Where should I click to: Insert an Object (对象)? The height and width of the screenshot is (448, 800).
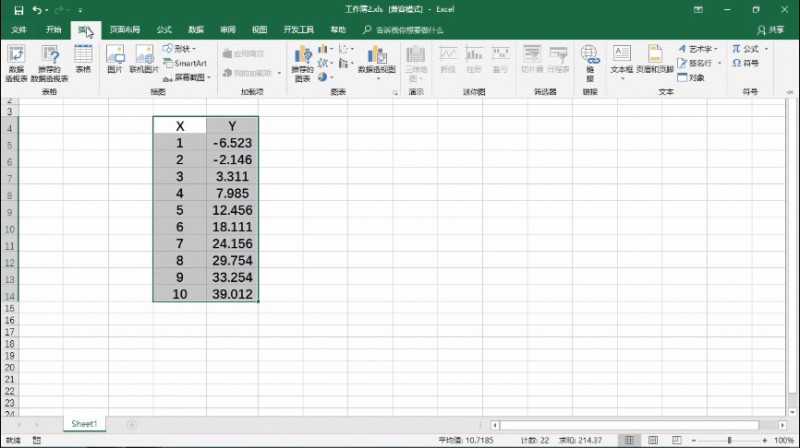(691, 78)
